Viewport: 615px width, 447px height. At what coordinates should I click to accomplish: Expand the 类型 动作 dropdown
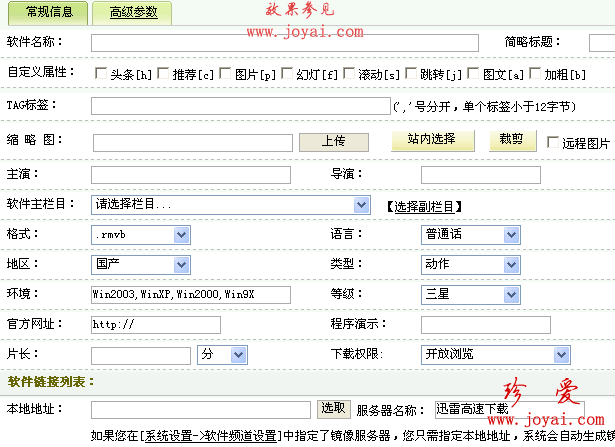(471, 265)
